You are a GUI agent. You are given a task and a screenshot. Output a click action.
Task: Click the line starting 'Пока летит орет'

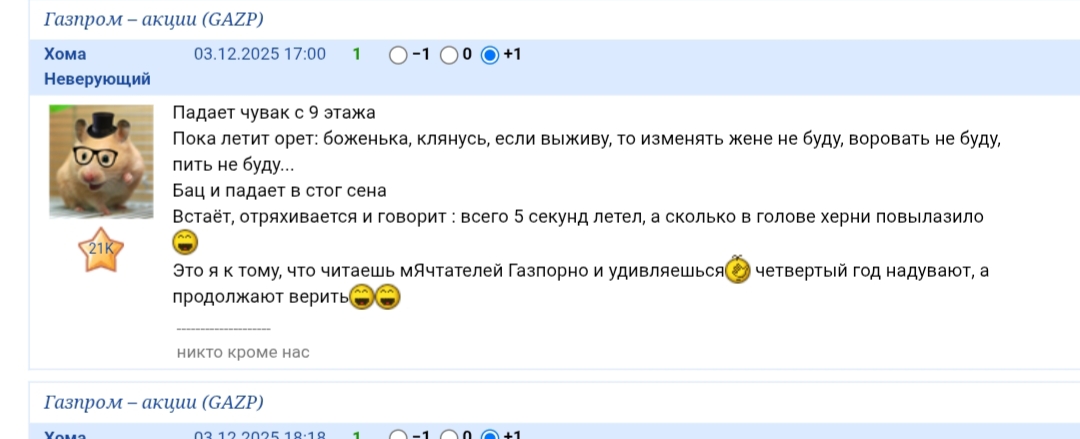point(586,139)
